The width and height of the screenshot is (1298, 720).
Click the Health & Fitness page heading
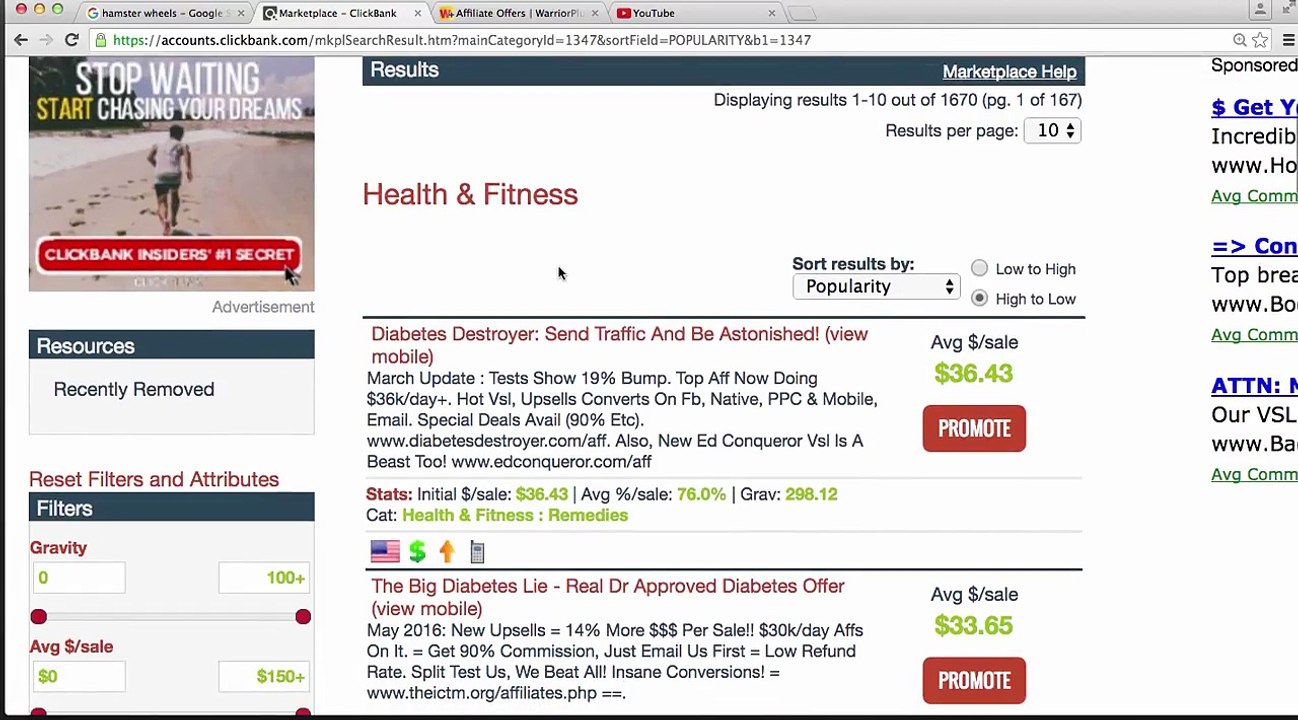(470, 195)
